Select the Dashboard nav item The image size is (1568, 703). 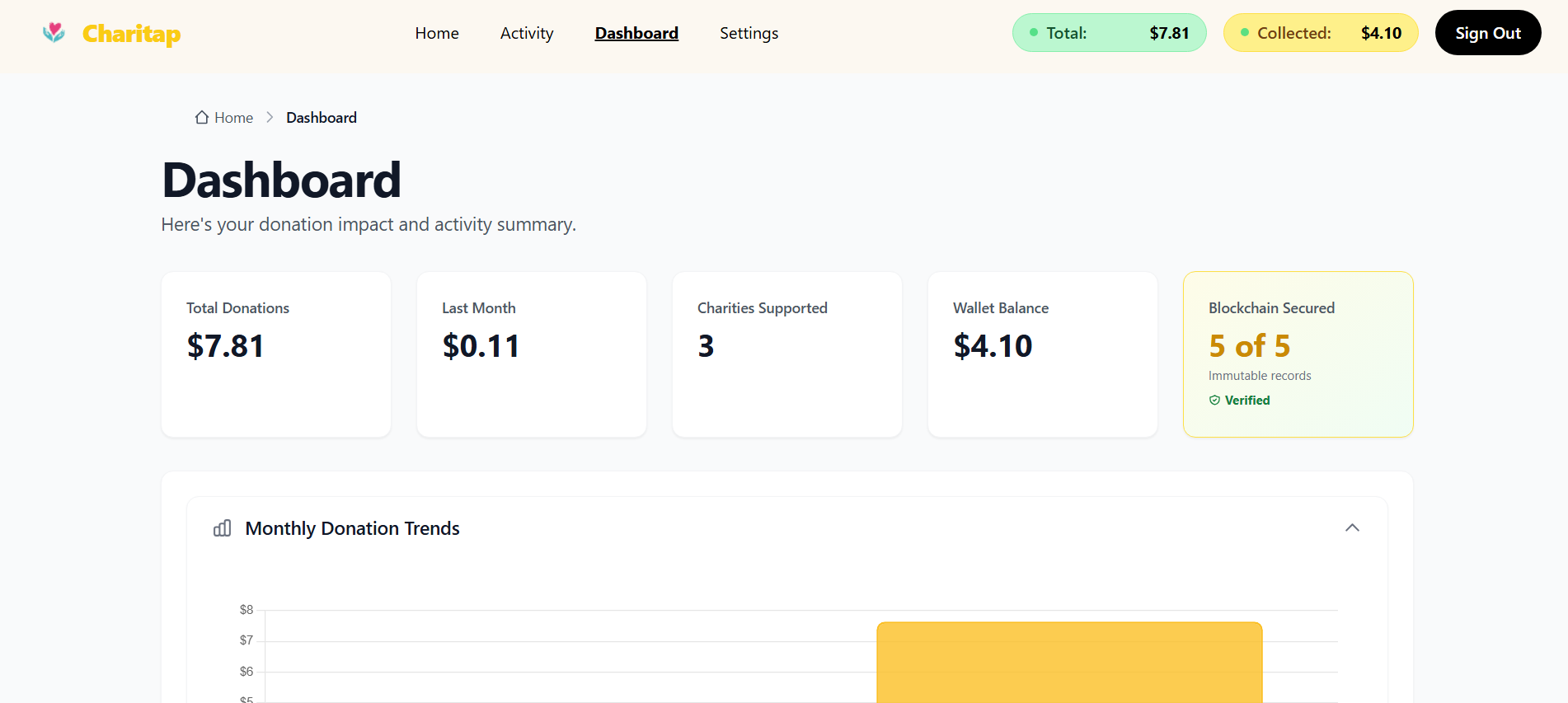click(636, 33)
